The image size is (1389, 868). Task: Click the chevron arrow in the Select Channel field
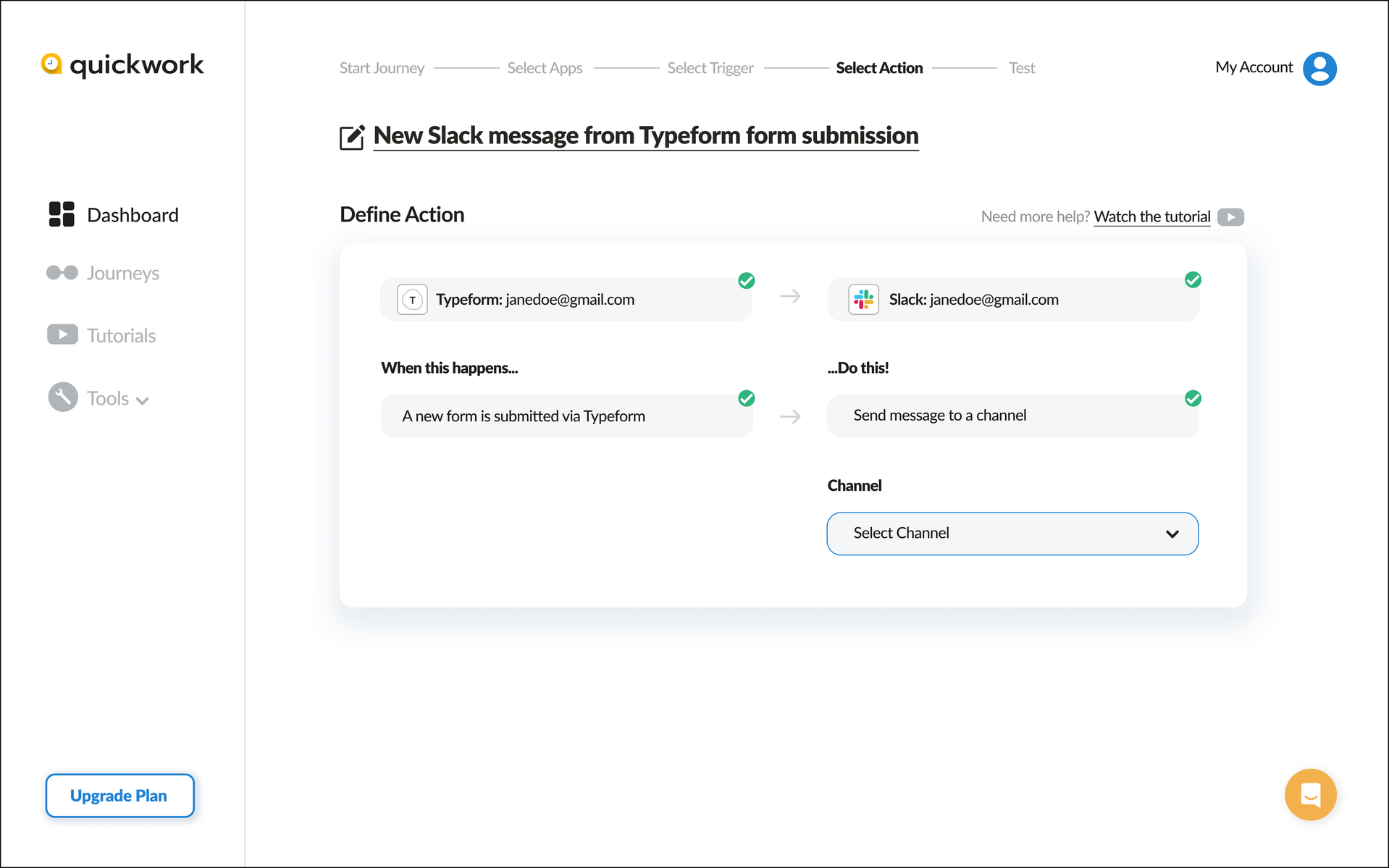pyautogui.click(x=1172, y=534)
